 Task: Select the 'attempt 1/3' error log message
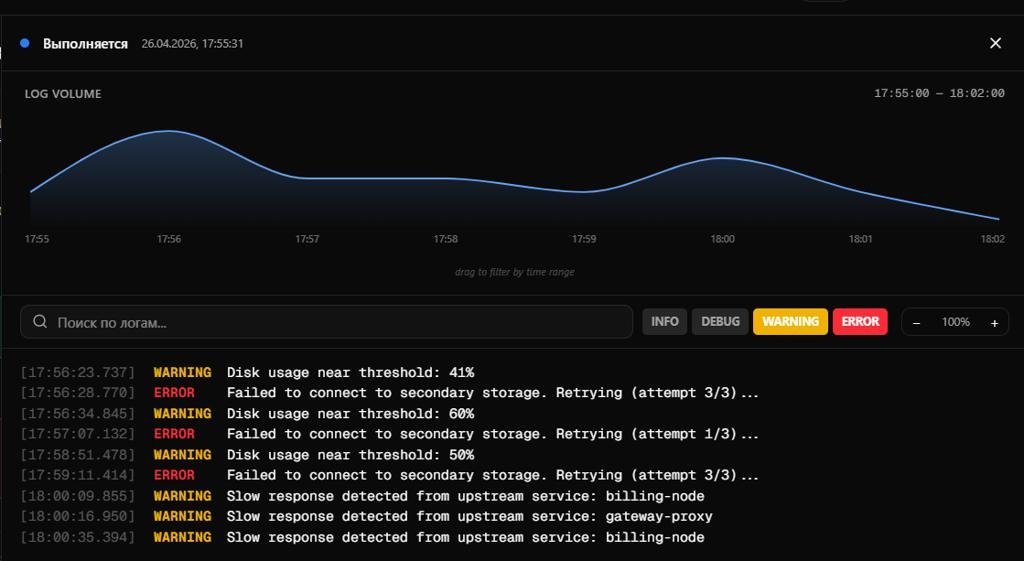[x=492, y=434]
